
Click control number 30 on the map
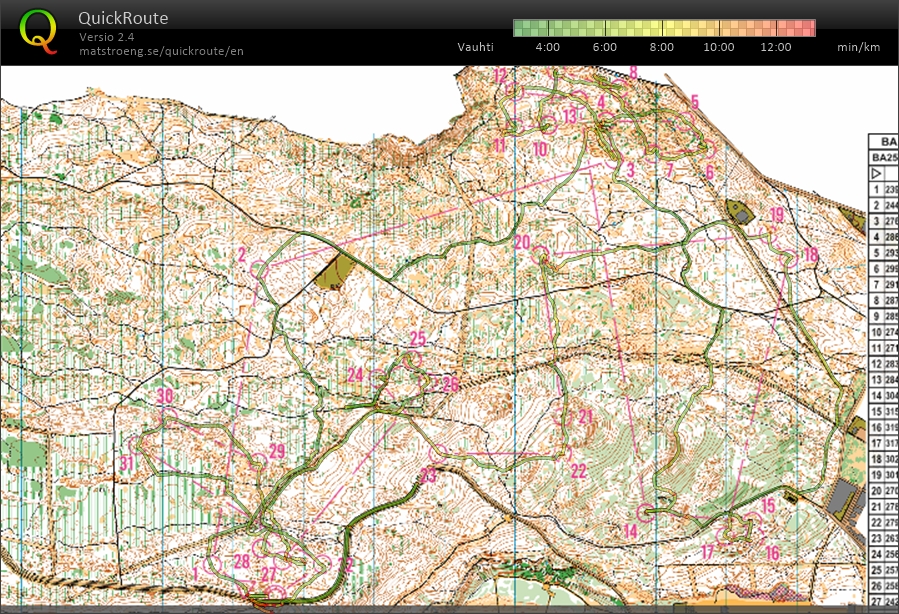(x=165, y=397)
